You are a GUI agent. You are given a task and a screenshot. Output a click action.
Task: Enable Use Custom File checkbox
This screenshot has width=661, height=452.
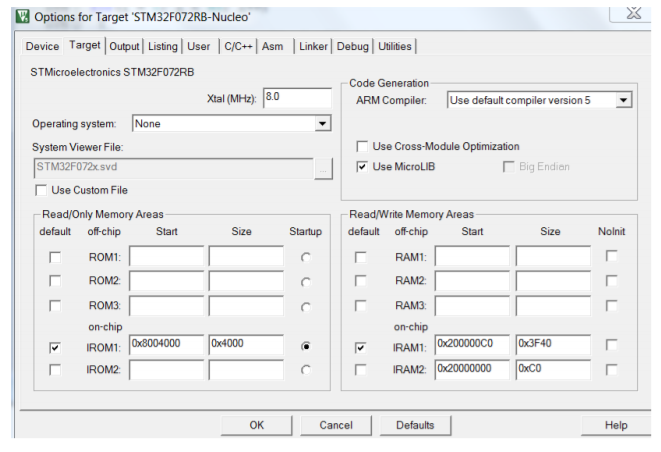pyautogui.click(x=41, y=191)
